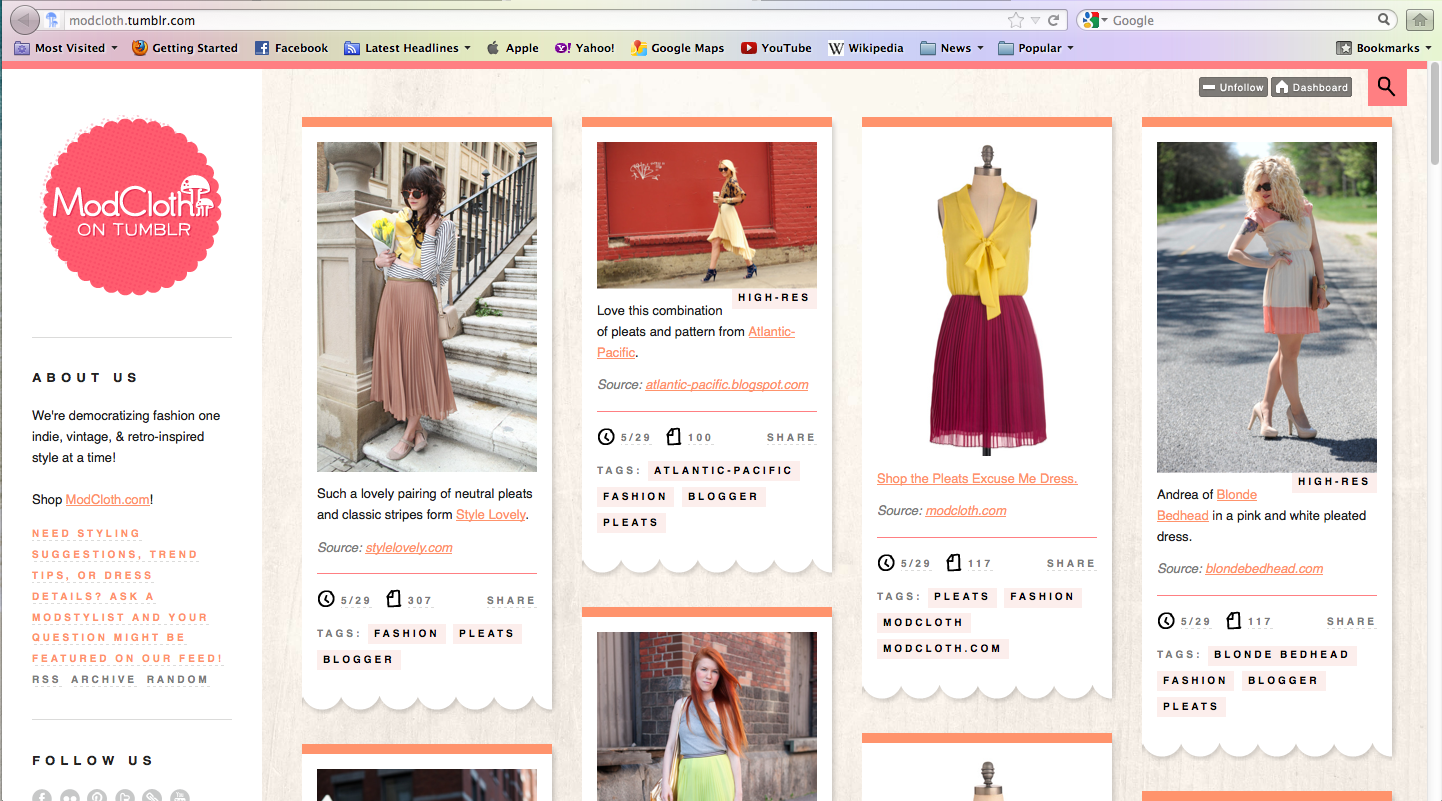The height and width of the screenshot is (801, 1442).
Task: Click the notes icon in the Blonde Bedhead post
Action: point(1233,621)
